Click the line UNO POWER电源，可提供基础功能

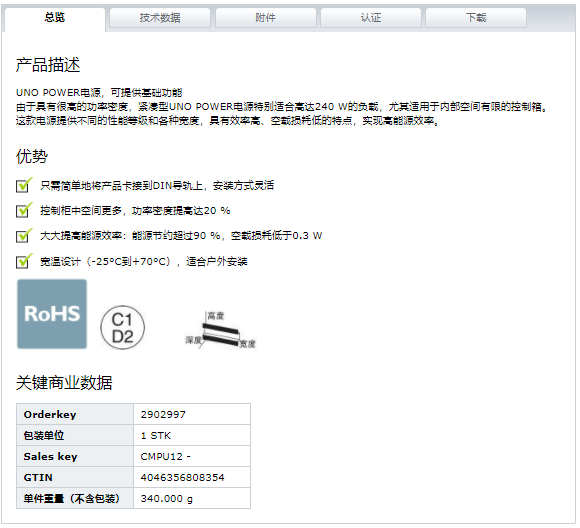point(99,93)
